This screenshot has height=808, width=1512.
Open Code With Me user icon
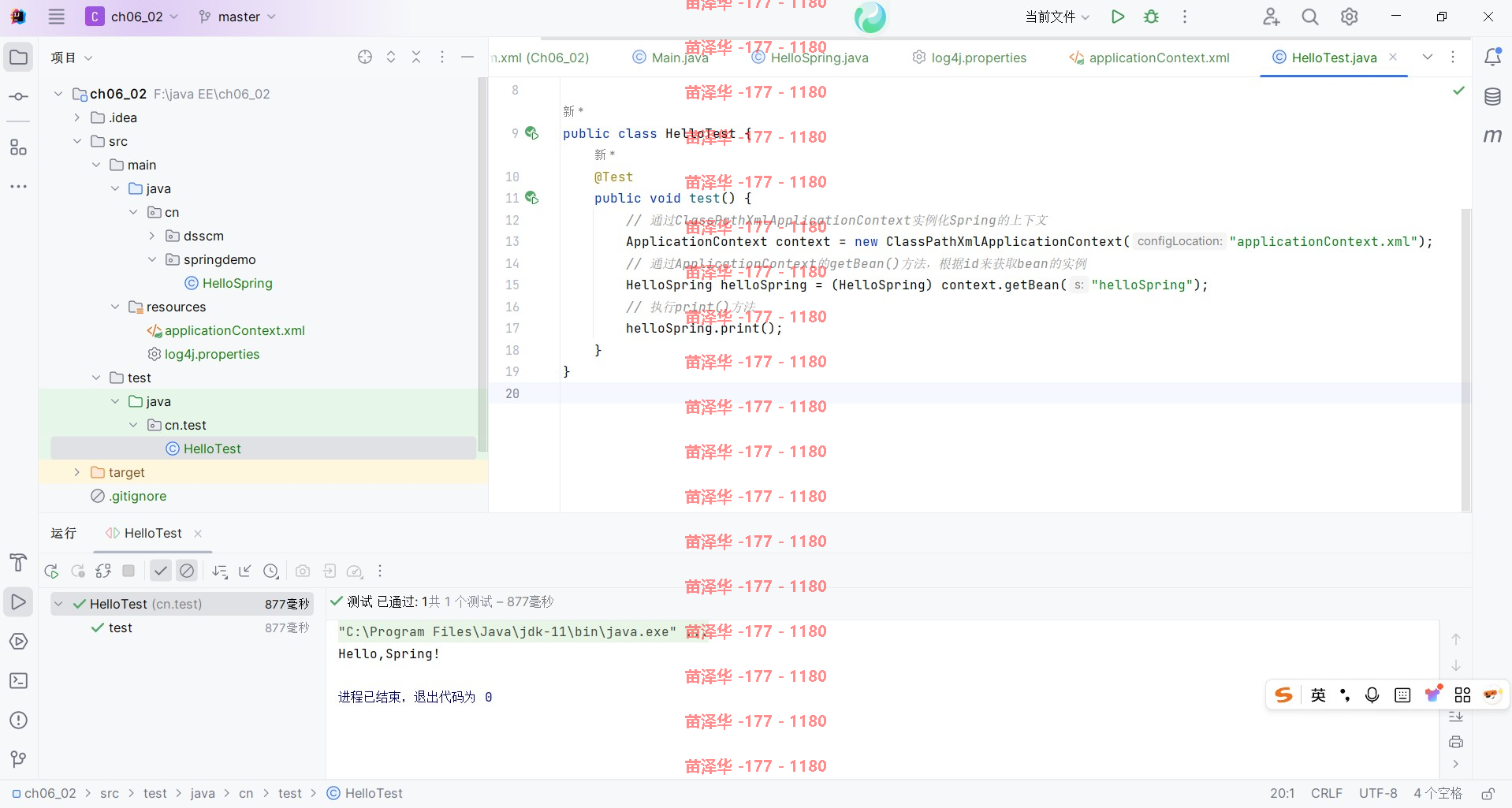1271,17
